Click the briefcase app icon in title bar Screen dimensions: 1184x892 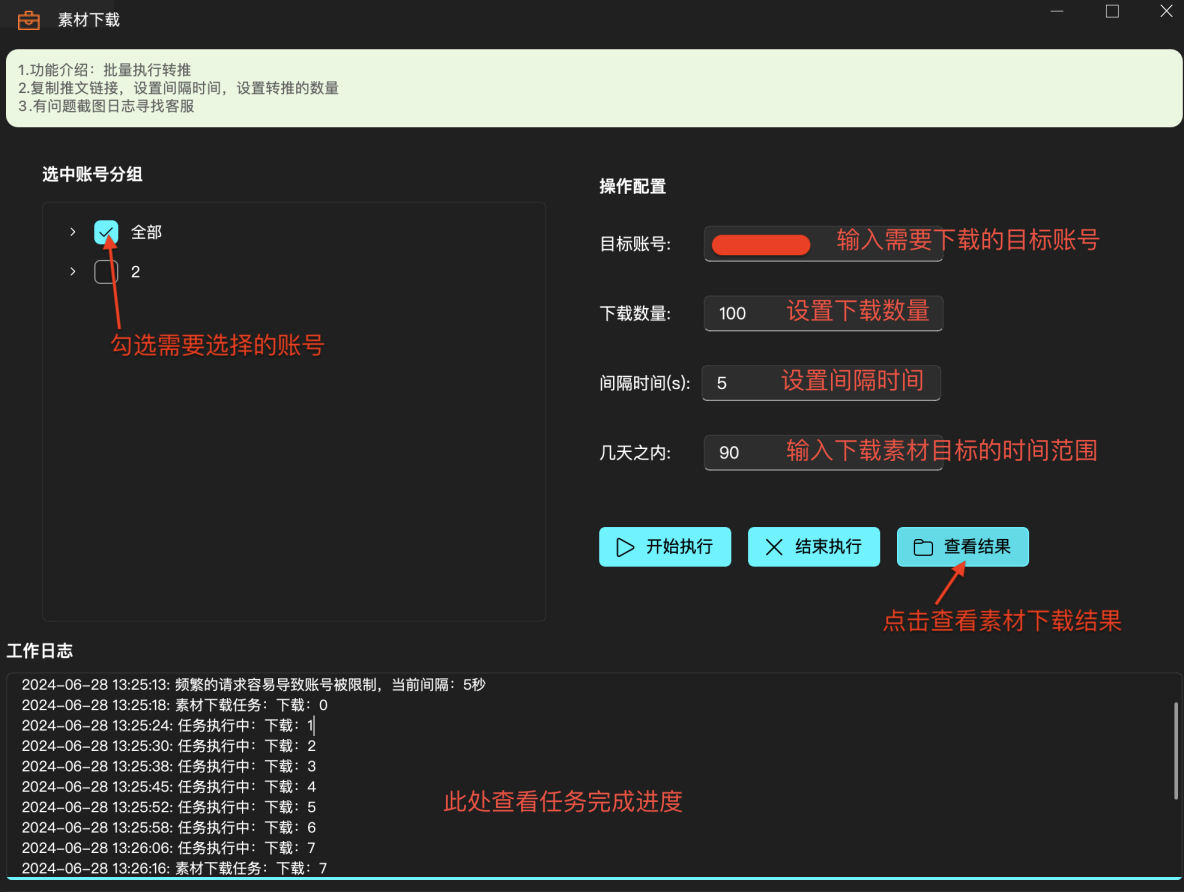click(x=29, y=20)
